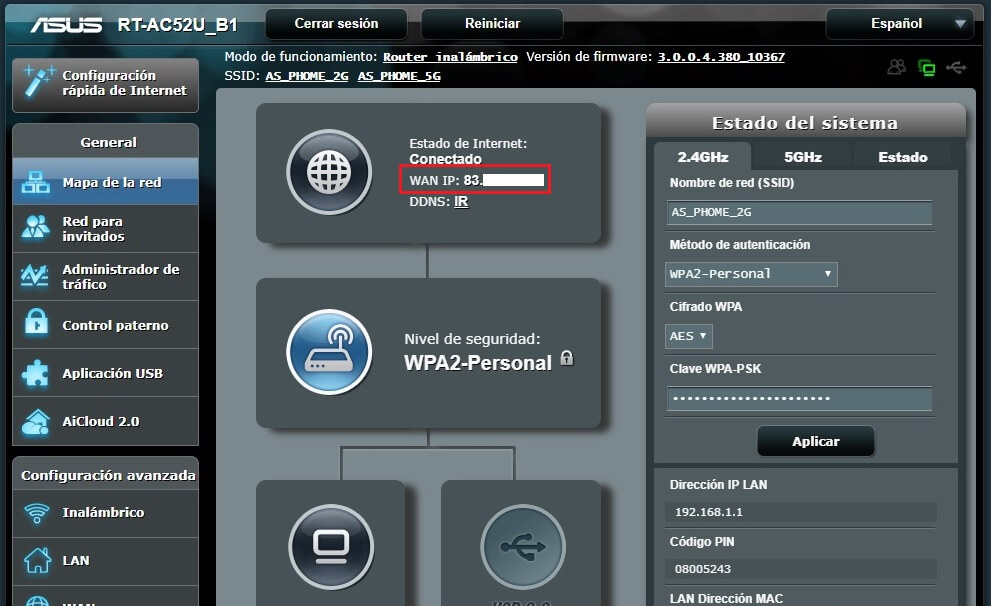Click the firmware version 3.0.0.4.380_10367 link

pos(721,57)
